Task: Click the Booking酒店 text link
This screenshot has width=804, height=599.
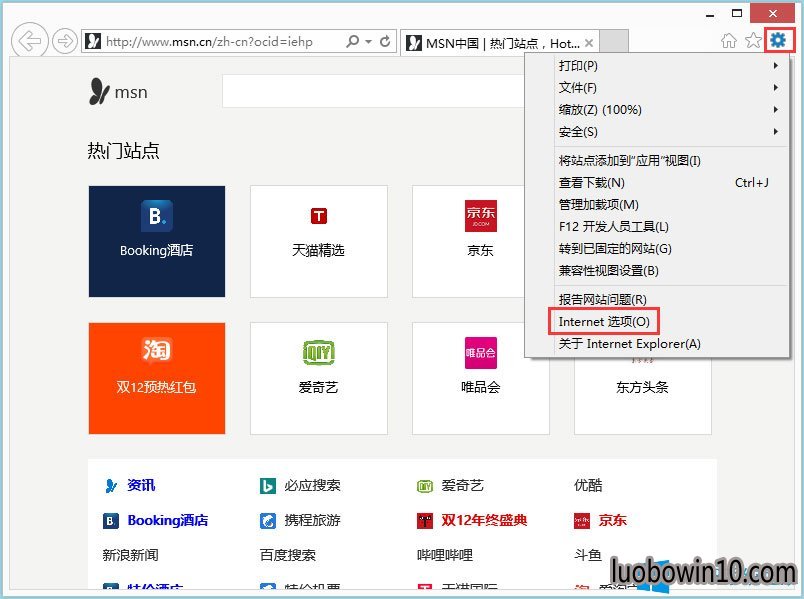Action: [x=168, y=521]
